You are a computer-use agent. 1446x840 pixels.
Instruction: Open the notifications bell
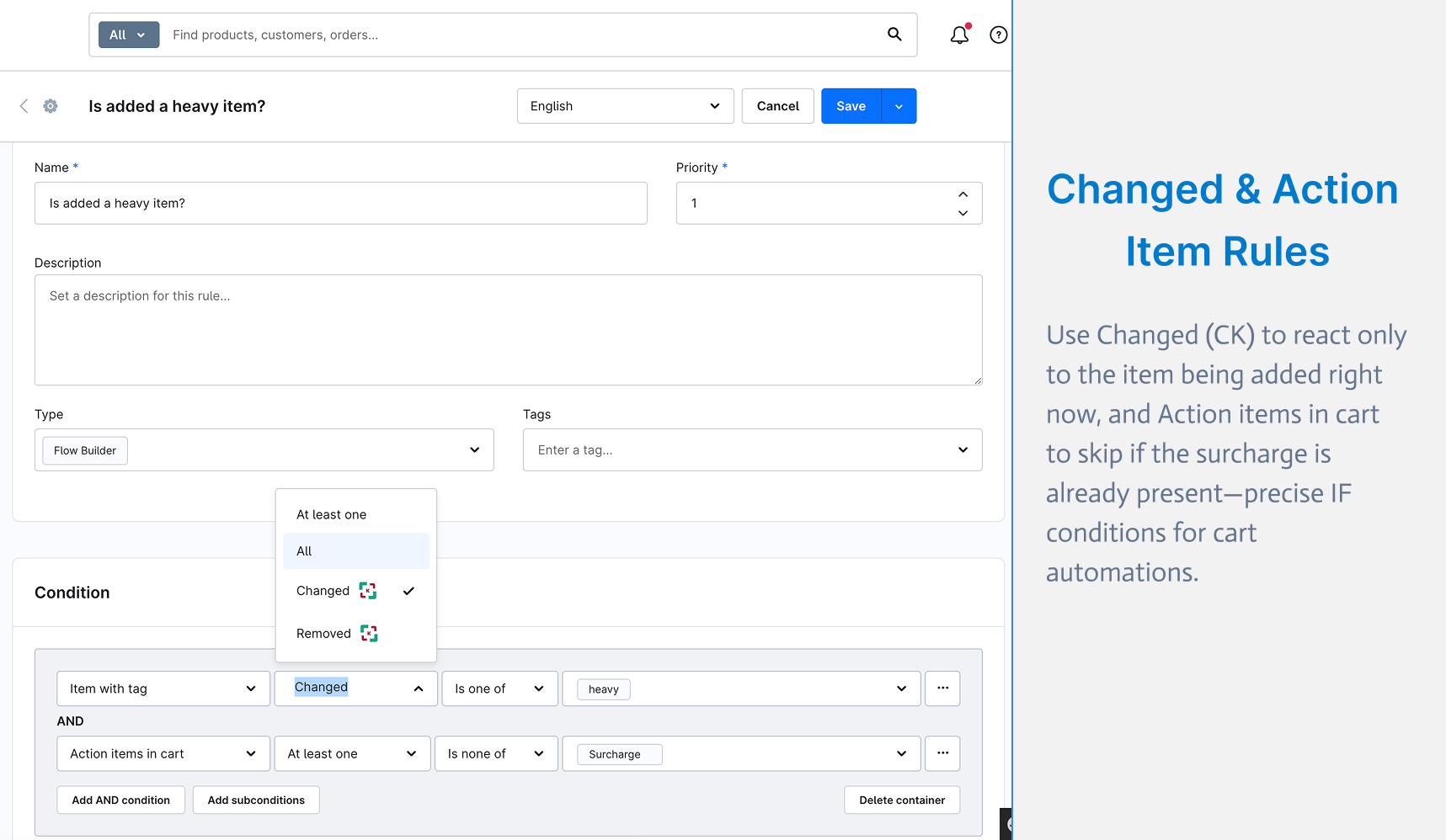[x=959, y=35]
